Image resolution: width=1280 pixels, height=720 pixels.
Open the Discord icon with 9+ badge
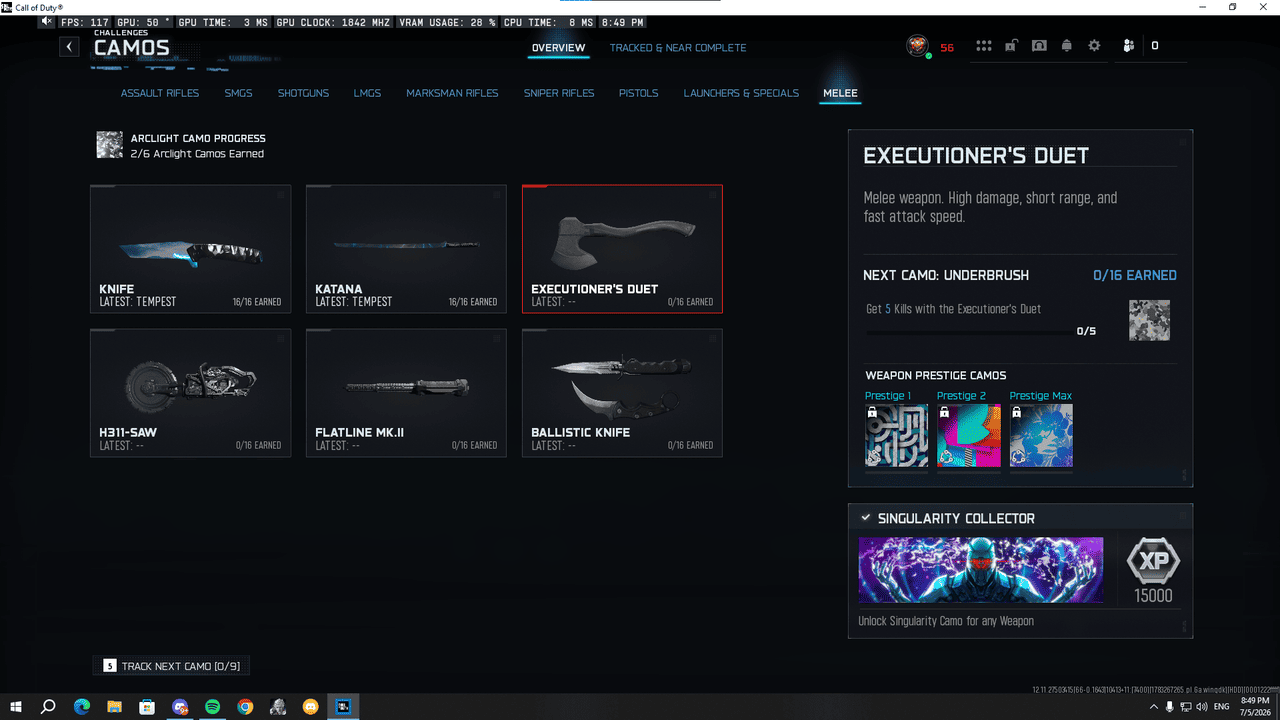click(180, 707)
